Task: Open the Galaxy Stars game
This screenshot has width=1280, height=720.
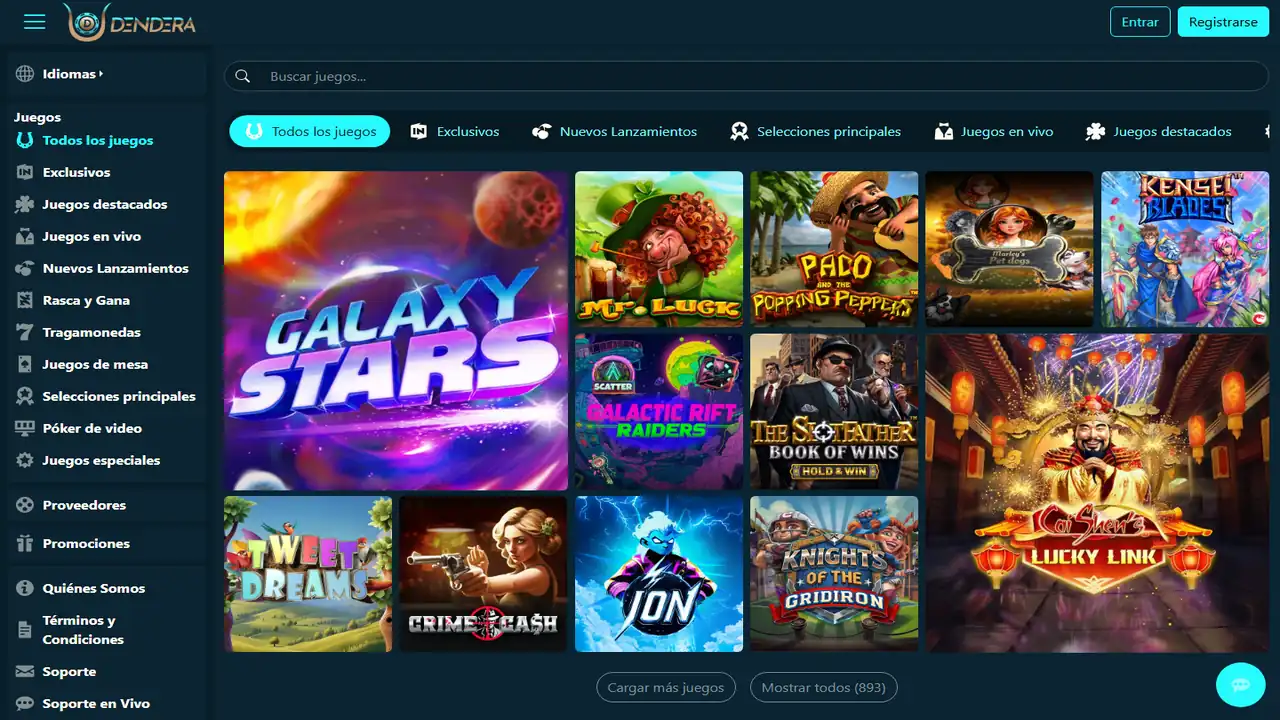Action: (396, 331)
